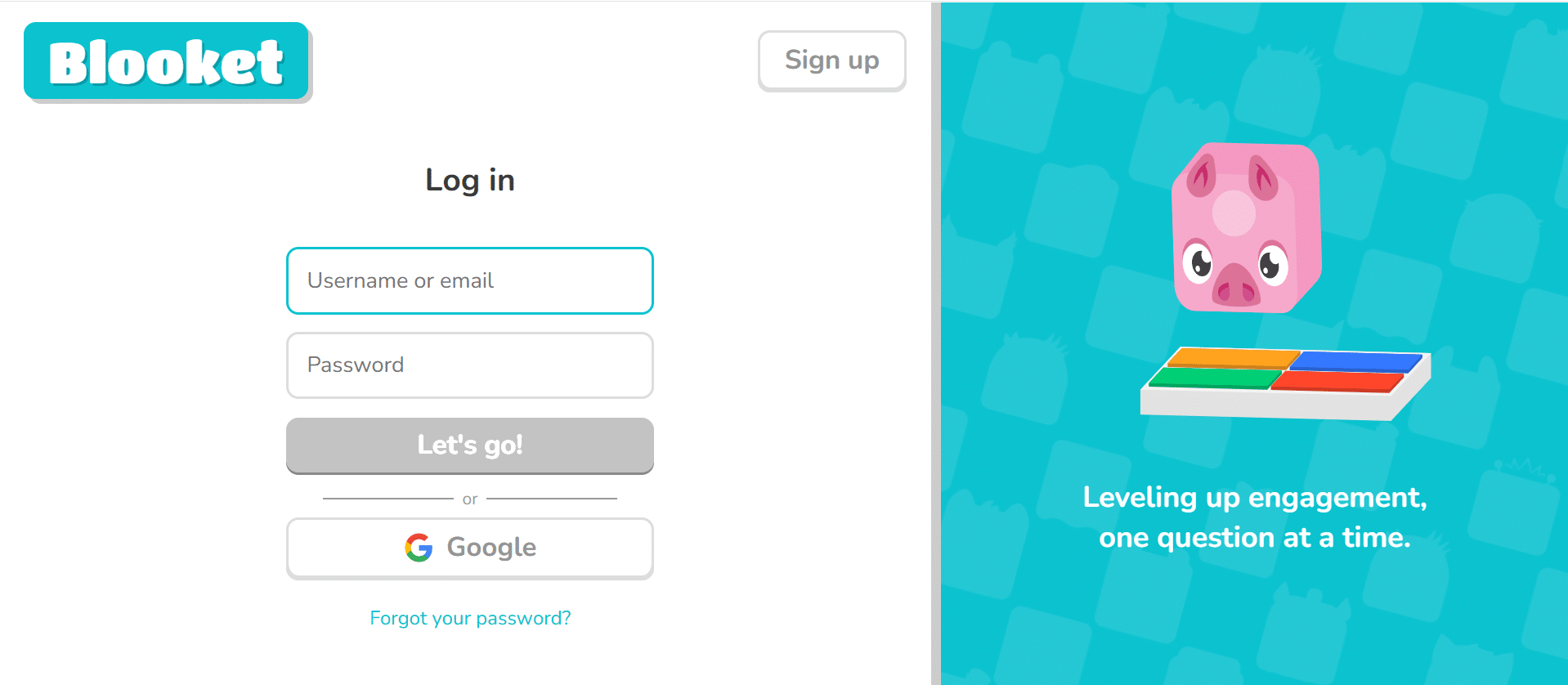Log in with Google
The height and width of the screenshot is (685, 1568).
(x=469, y=548)
